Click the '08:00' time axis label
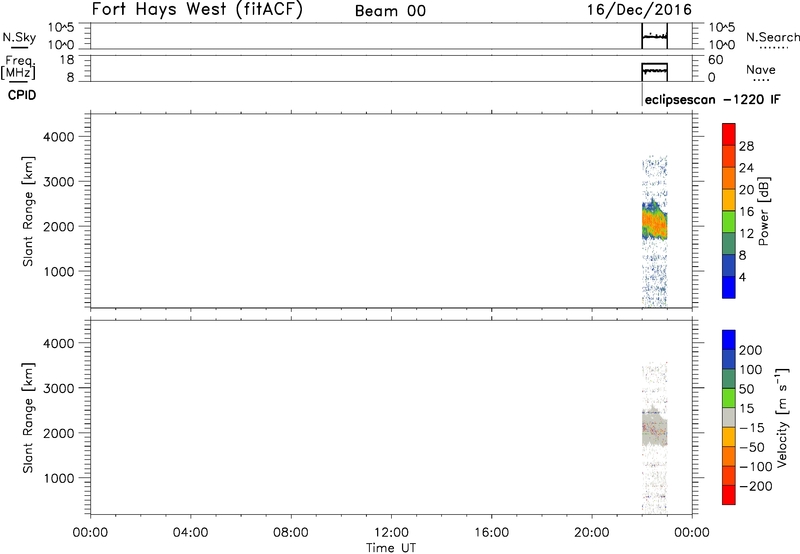 pyautogui.click(x=291, y=532)
